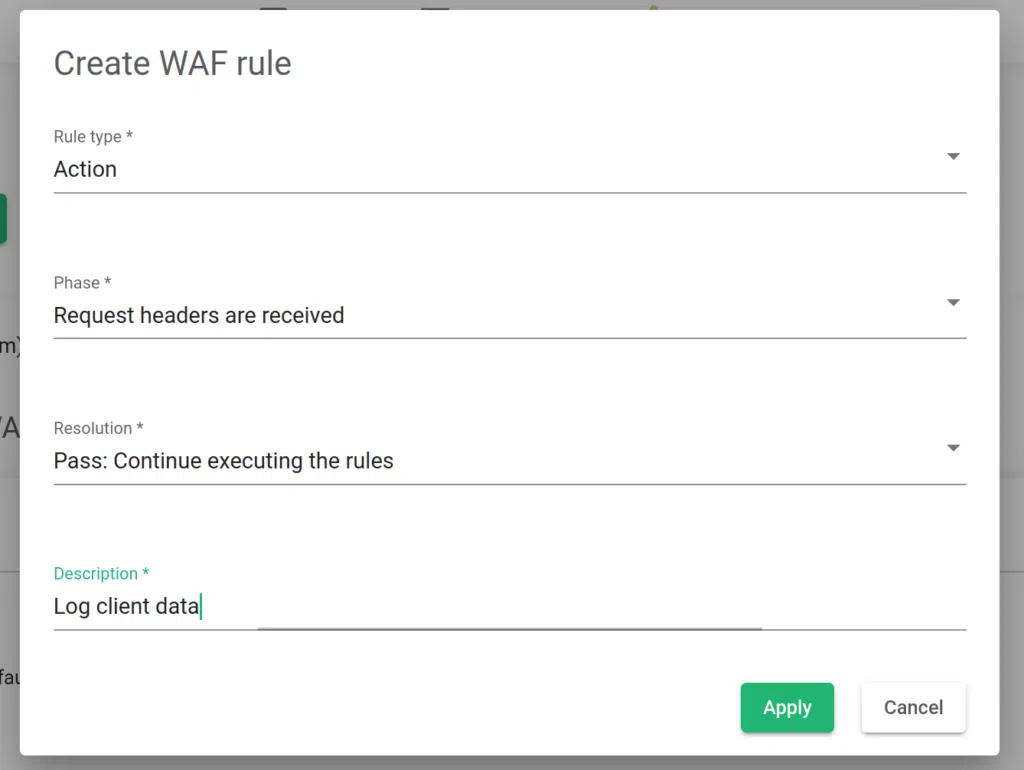The image size is (1024, 770).
Task: Click the Phase label with asterisk
Action: 82,283
